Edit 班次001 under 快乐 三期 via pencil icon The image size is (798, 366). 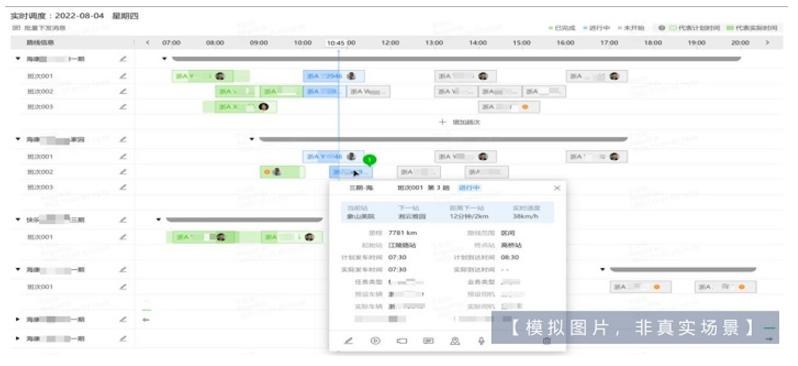pos(123,237)
